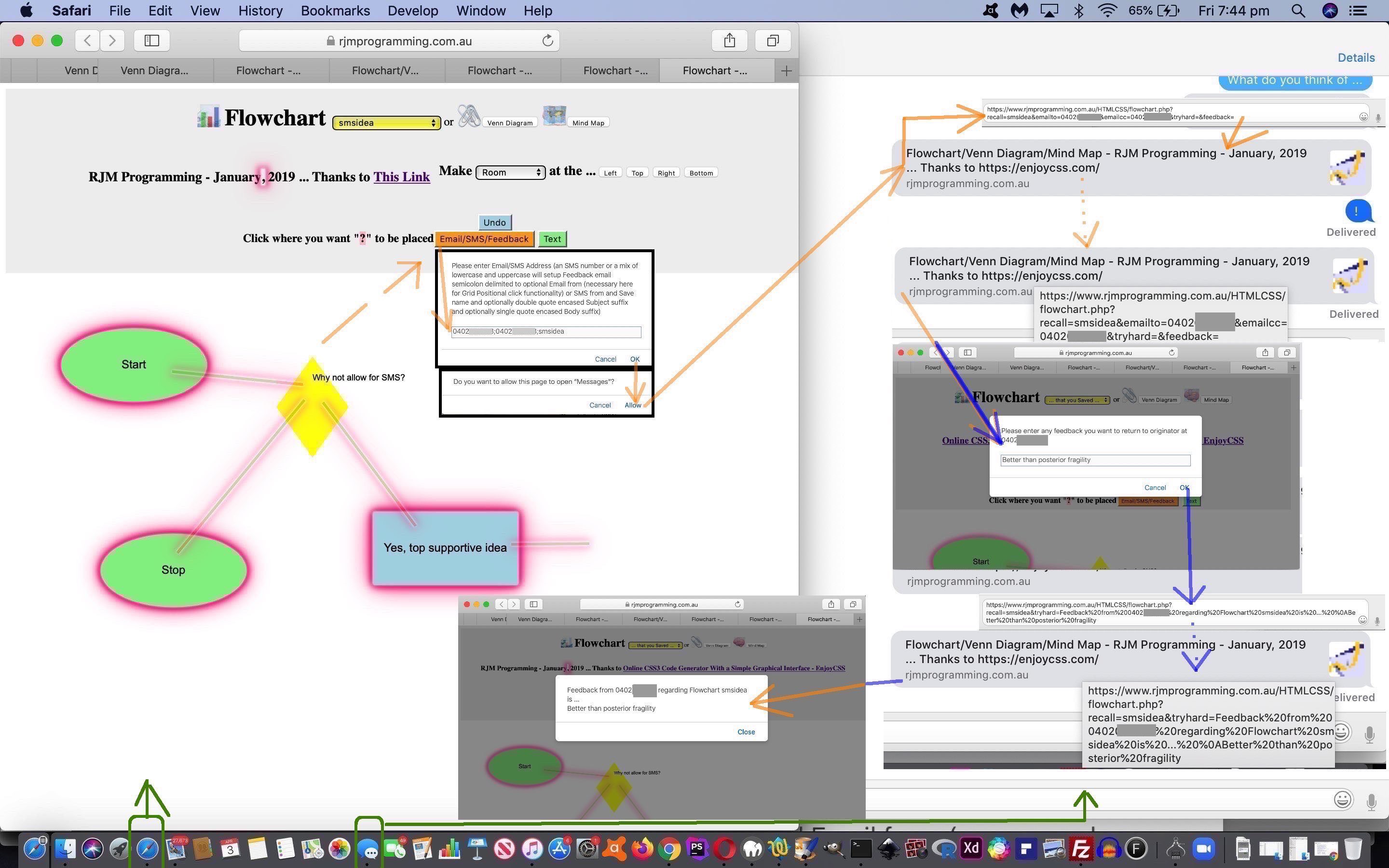The image size is (1389, 868).
Task: Open the File menu
Action: click(120, 10)
